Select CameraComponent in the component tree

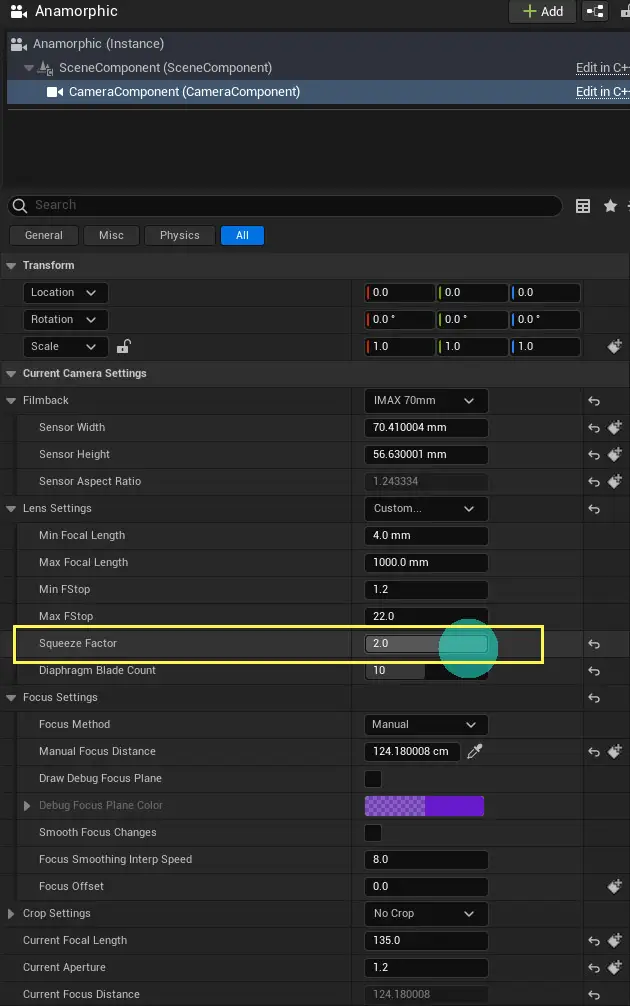(184, 92)
